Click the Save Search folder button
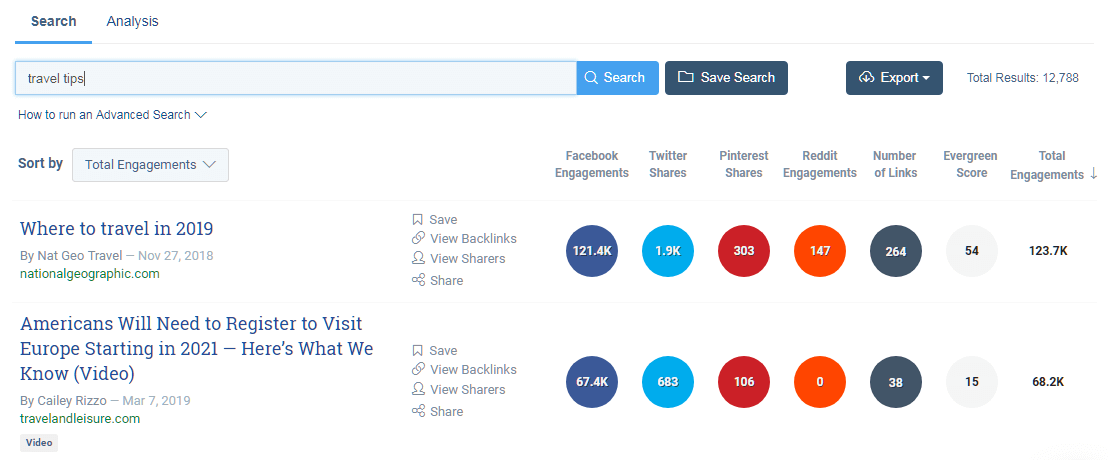Image resolution: width=1108 pixels, height=460 pixels. point(726,78)
